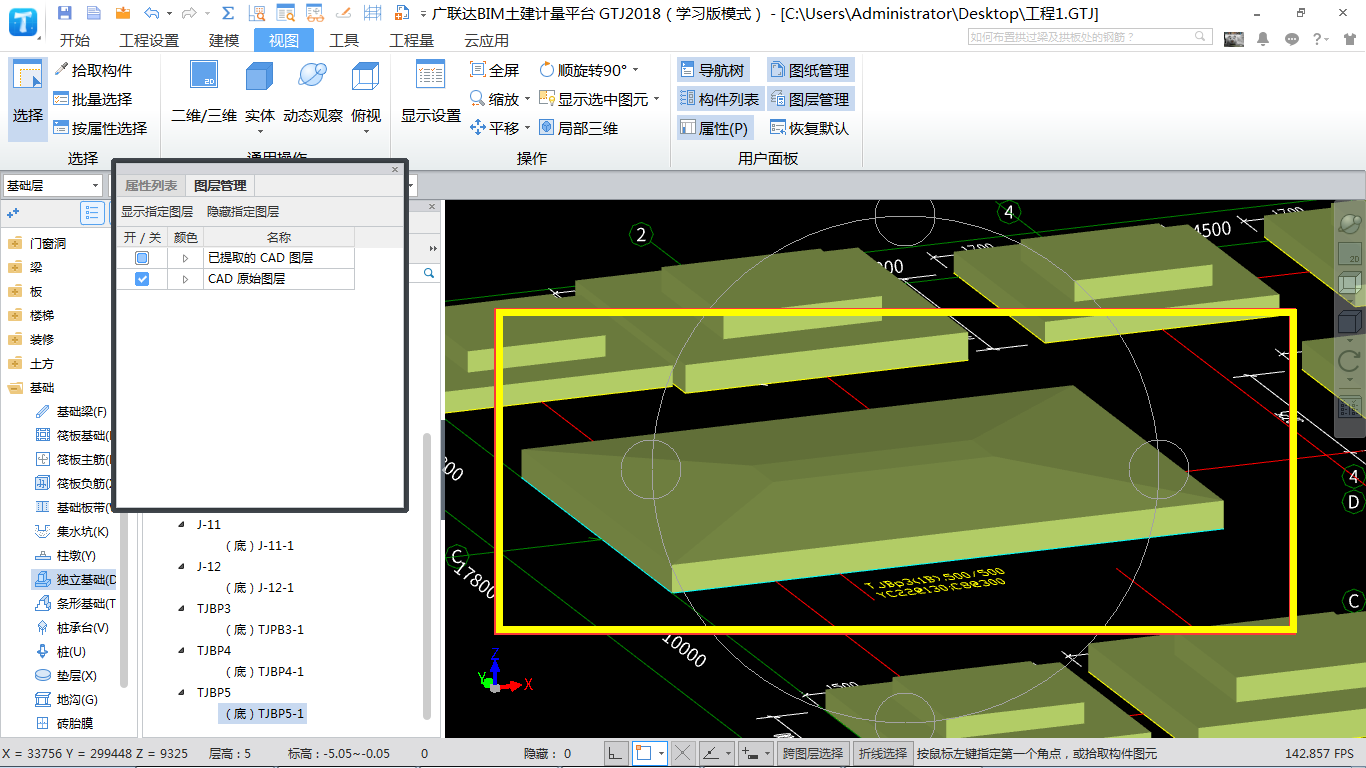Image resolution: width=1366 pixels, height=768 pixels.
Task: Click the help question mark icon
Action: coord(1319,39)
